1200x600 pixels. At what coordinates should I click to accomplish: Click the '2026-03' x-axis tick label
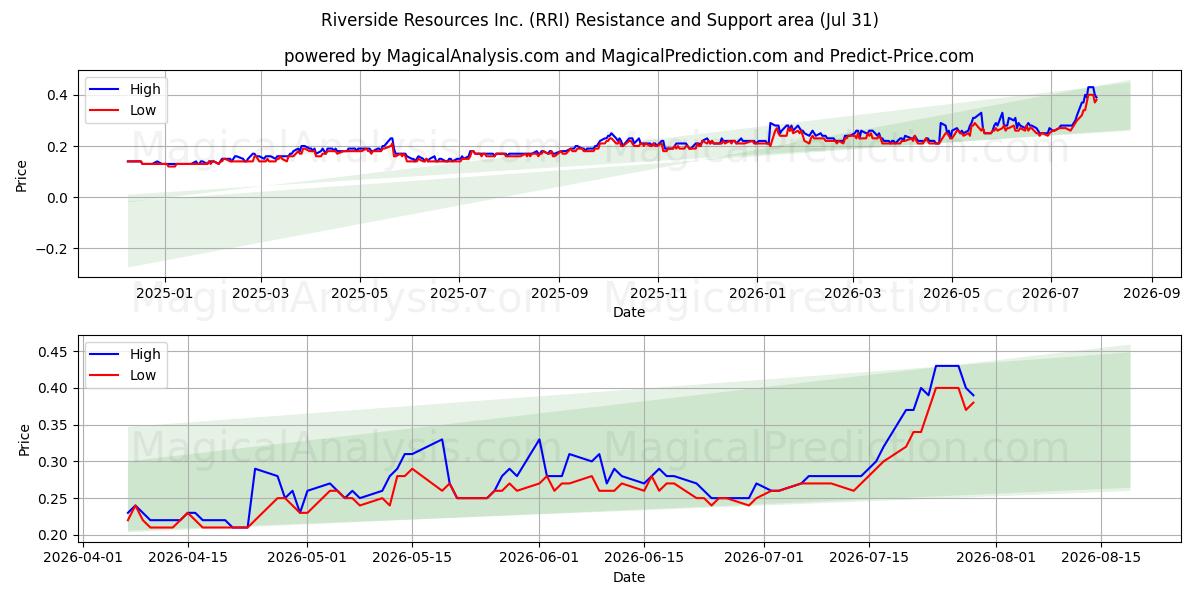tap(852, 293)
